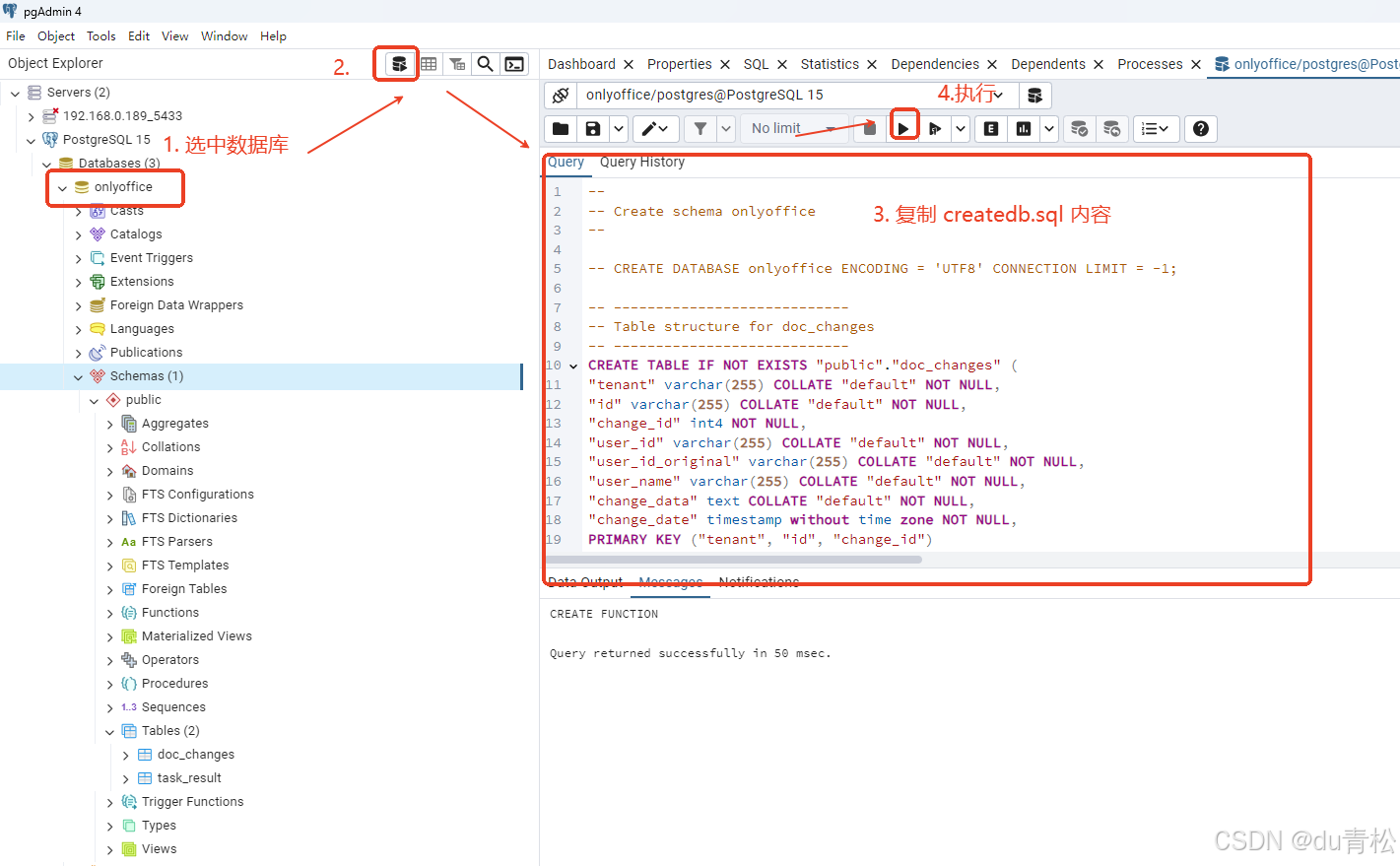Open the Explain options dropdown arrow
The height and width of the screenshot is (866, 1400).
tap(1049, 129)
